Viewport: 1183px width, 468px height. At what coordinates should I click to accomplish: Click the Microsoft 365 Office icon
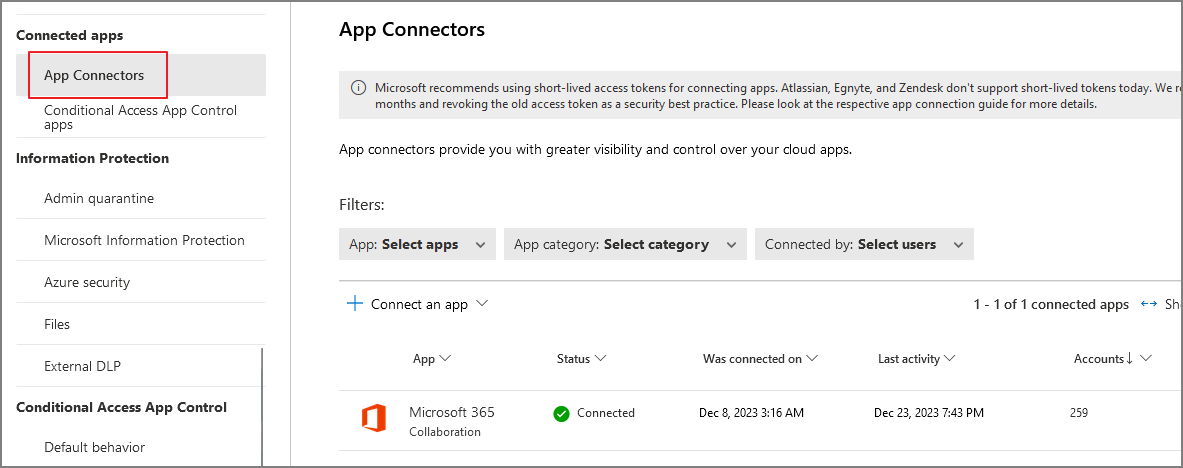click(x=373, y=420)
